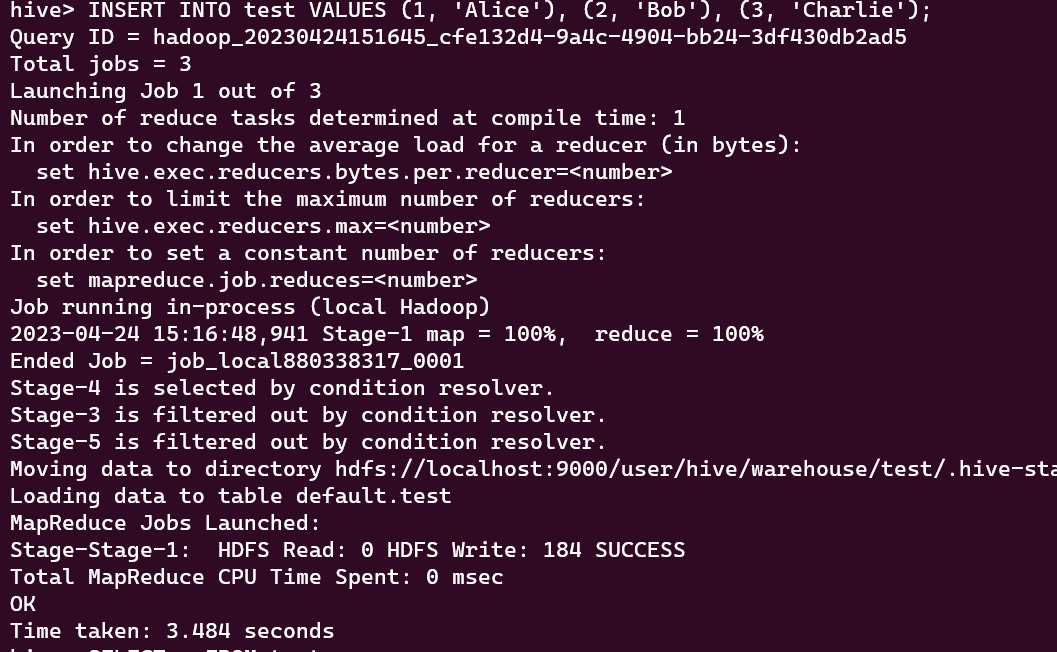The height and width of the screenshot is (652, 1057).
Task: Click the 'Total MapReduce CPU Time Spent' line
Action: click(257, 578)
